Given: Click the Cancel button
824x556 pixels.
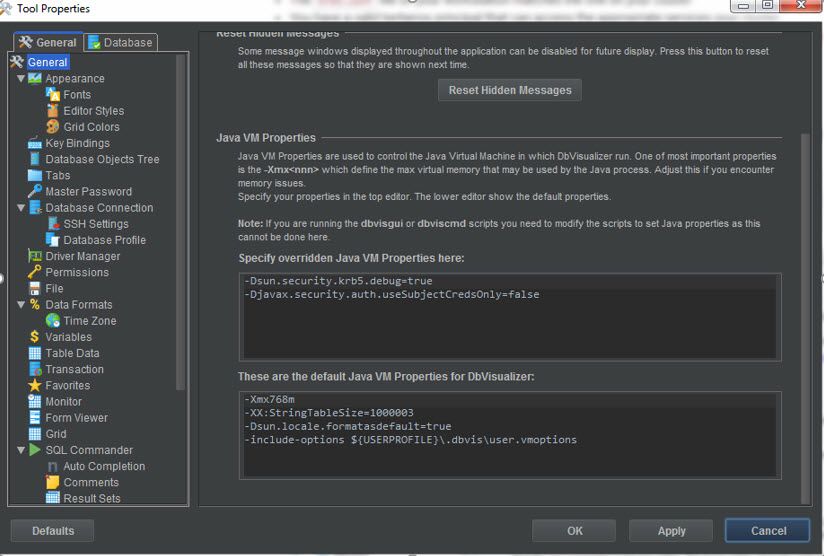Looking at the screenshot, I should (x=768, y=531).
